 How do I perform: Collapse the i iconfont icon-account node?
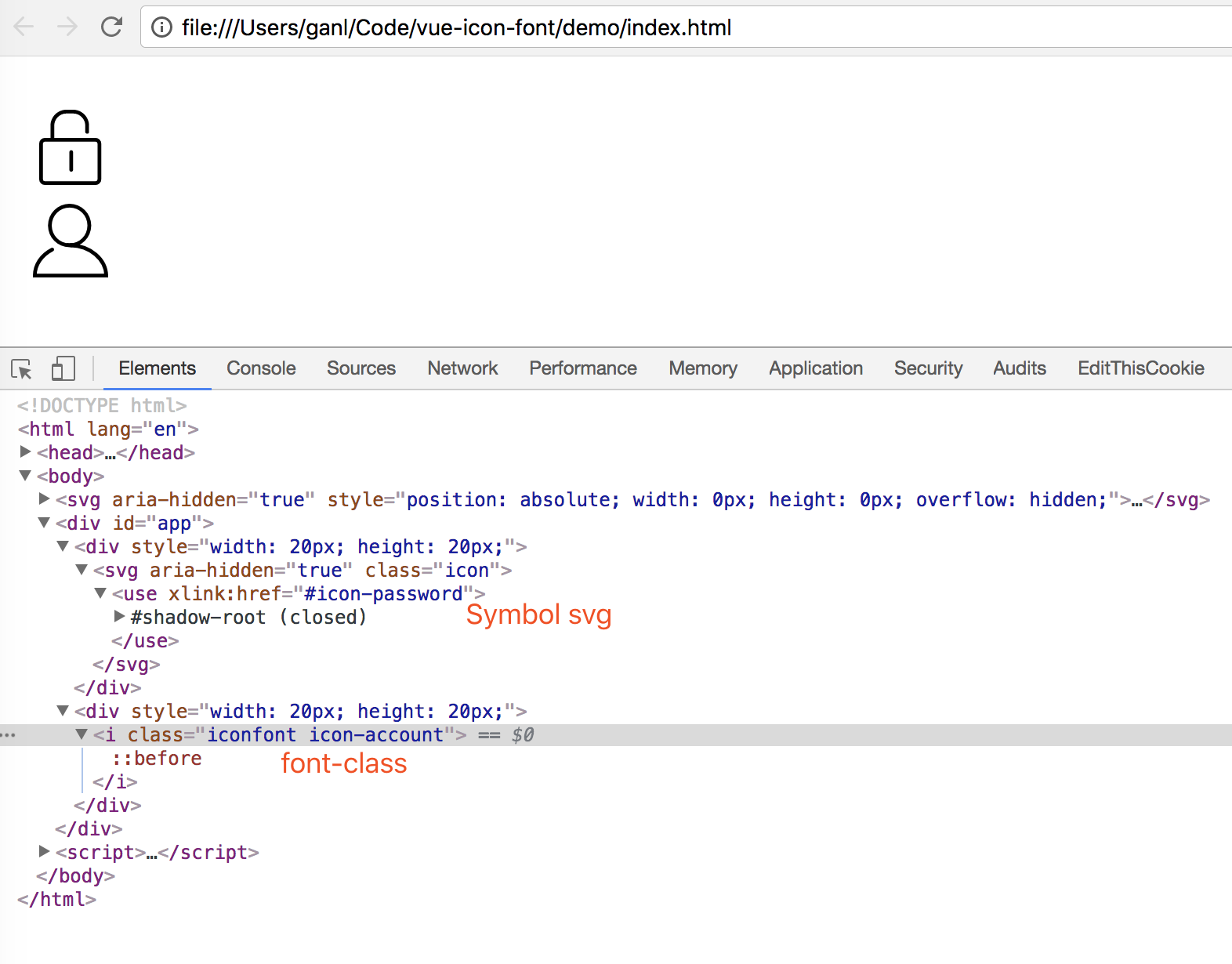tap(82, 734)
